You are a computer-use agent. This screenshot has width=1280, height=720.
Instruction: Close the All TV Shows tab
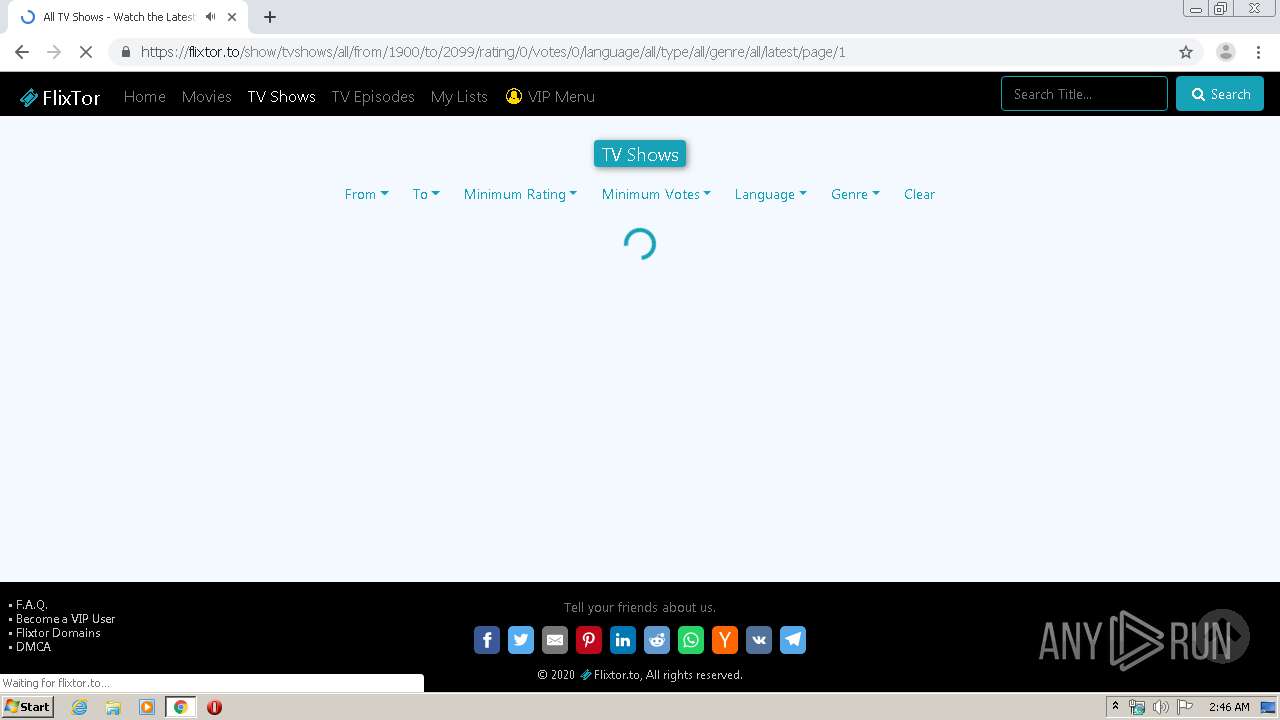(232, 17)
